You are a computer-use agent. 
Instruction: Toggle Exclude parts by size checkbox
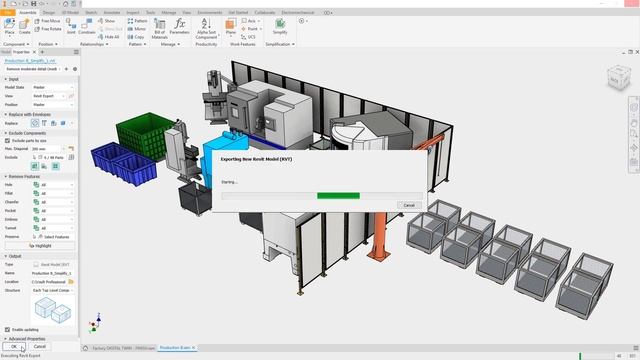click(7, 140)
